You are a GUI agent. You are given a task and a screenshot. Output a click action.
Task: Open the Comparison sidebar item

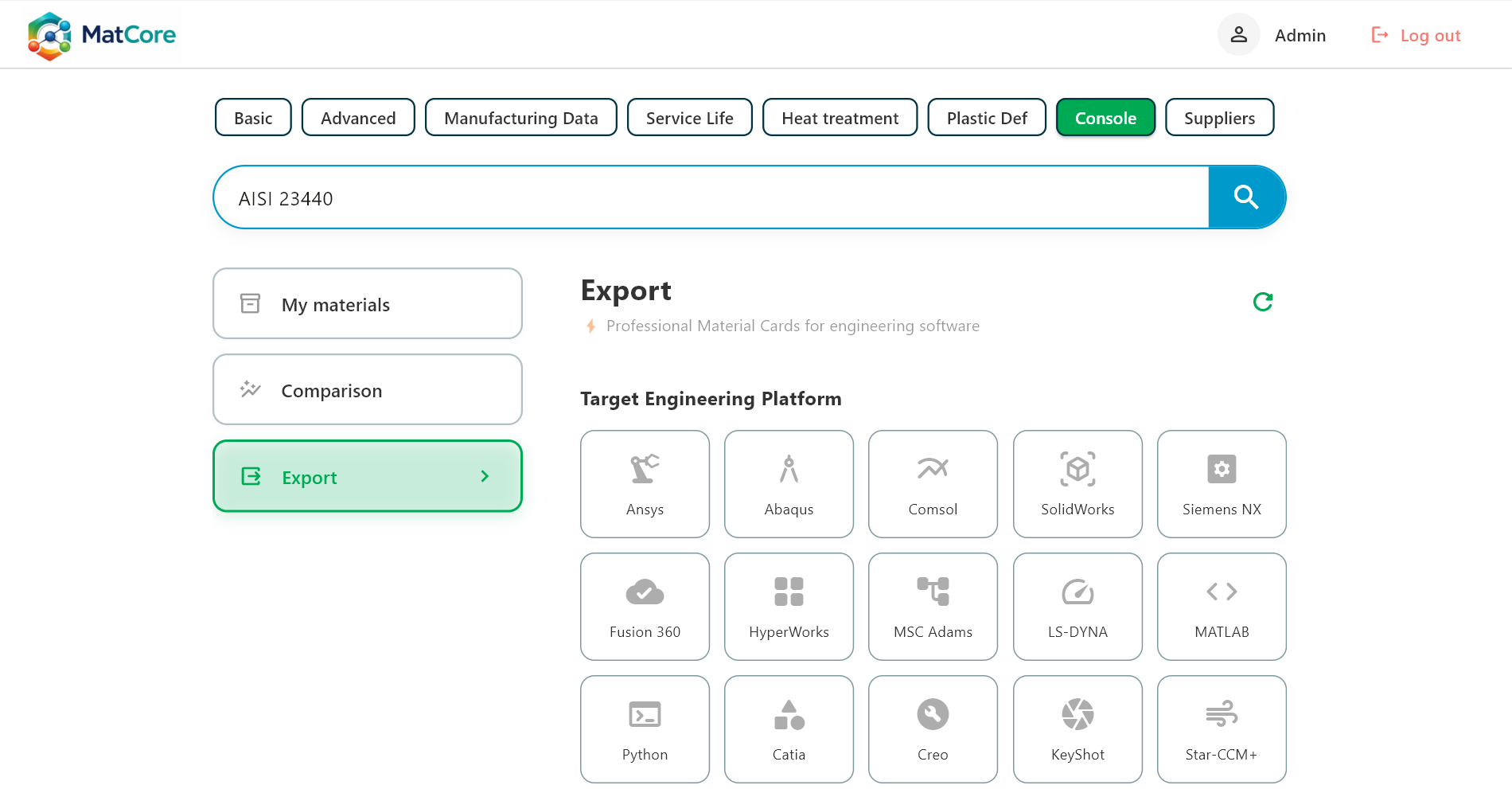tap(368, 389)
